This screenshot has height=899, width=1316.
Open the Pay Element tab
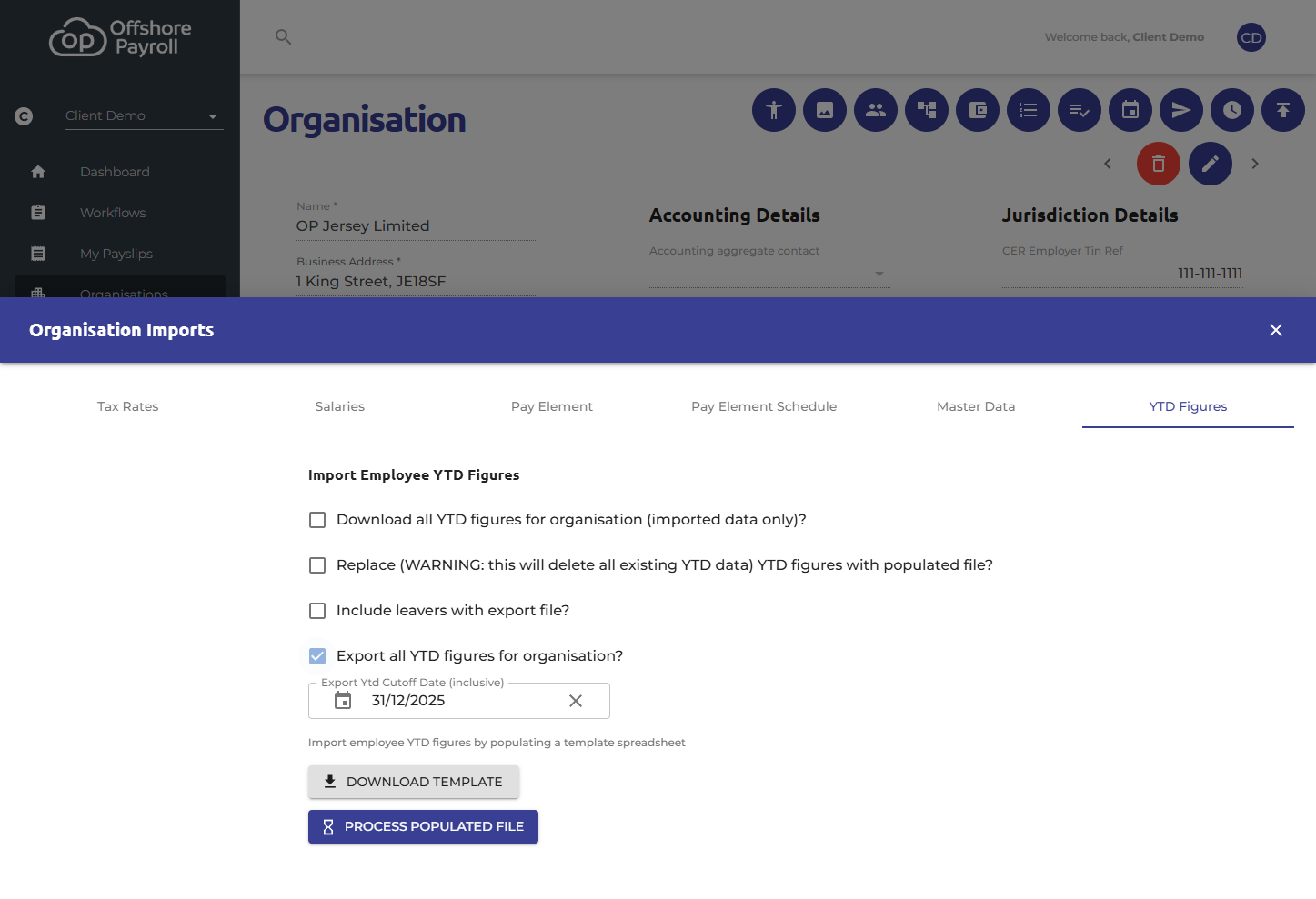tap(552, 406)
